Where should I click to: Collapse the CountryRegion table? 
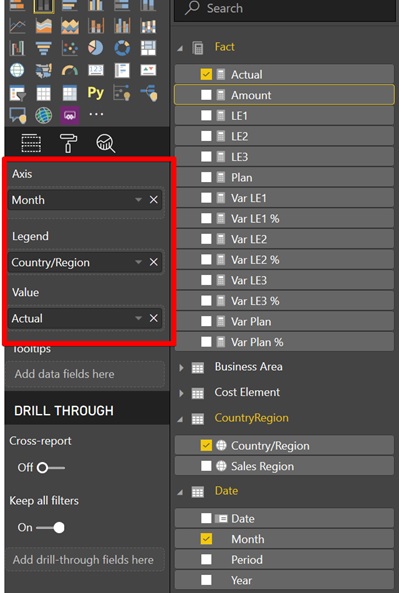click(180, 419)
